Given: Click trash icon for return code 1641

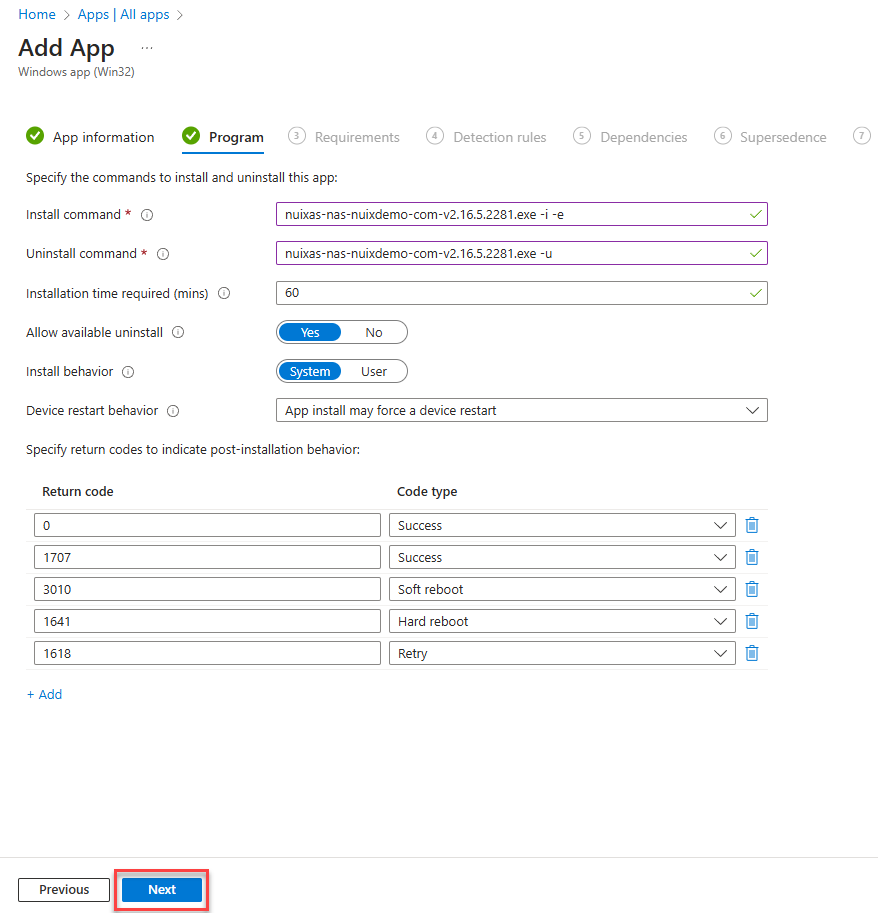Looking at the screenshot, I should pyautogui.click(x=752, y=621).
